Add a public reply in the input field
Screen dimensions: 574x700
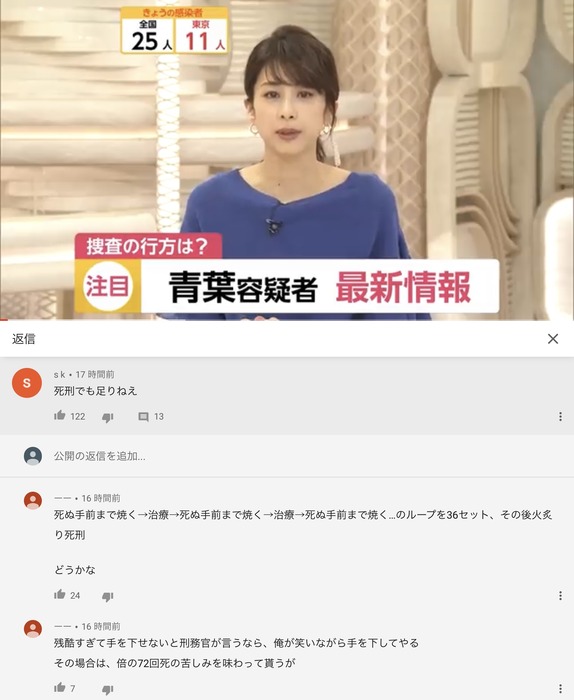[x=304, y=456]
